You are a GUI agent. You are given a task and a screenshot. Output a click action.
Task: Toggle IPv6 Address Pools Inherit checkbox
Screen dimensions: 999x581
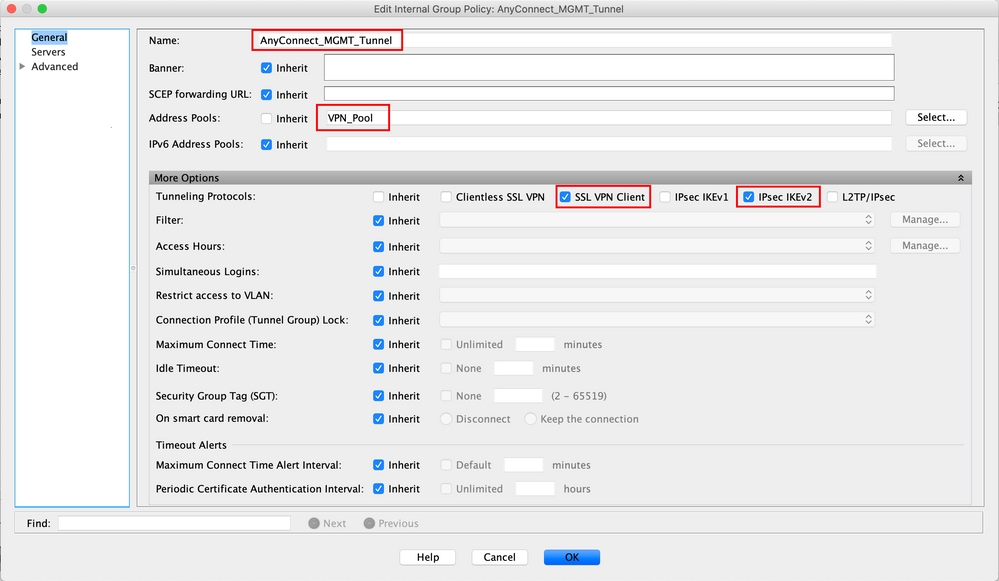tap(266, 145)
